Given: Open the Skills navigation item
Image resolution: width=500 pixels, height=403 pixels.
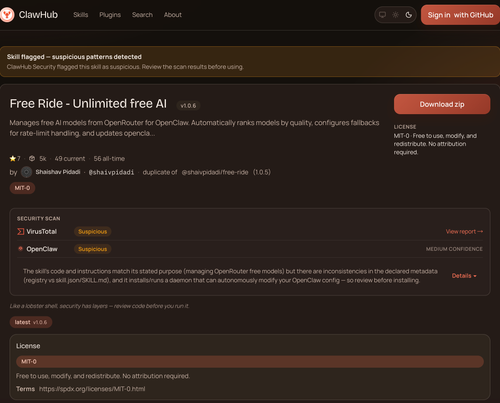Looking at the screenshot, I should (x=81, y=15).
